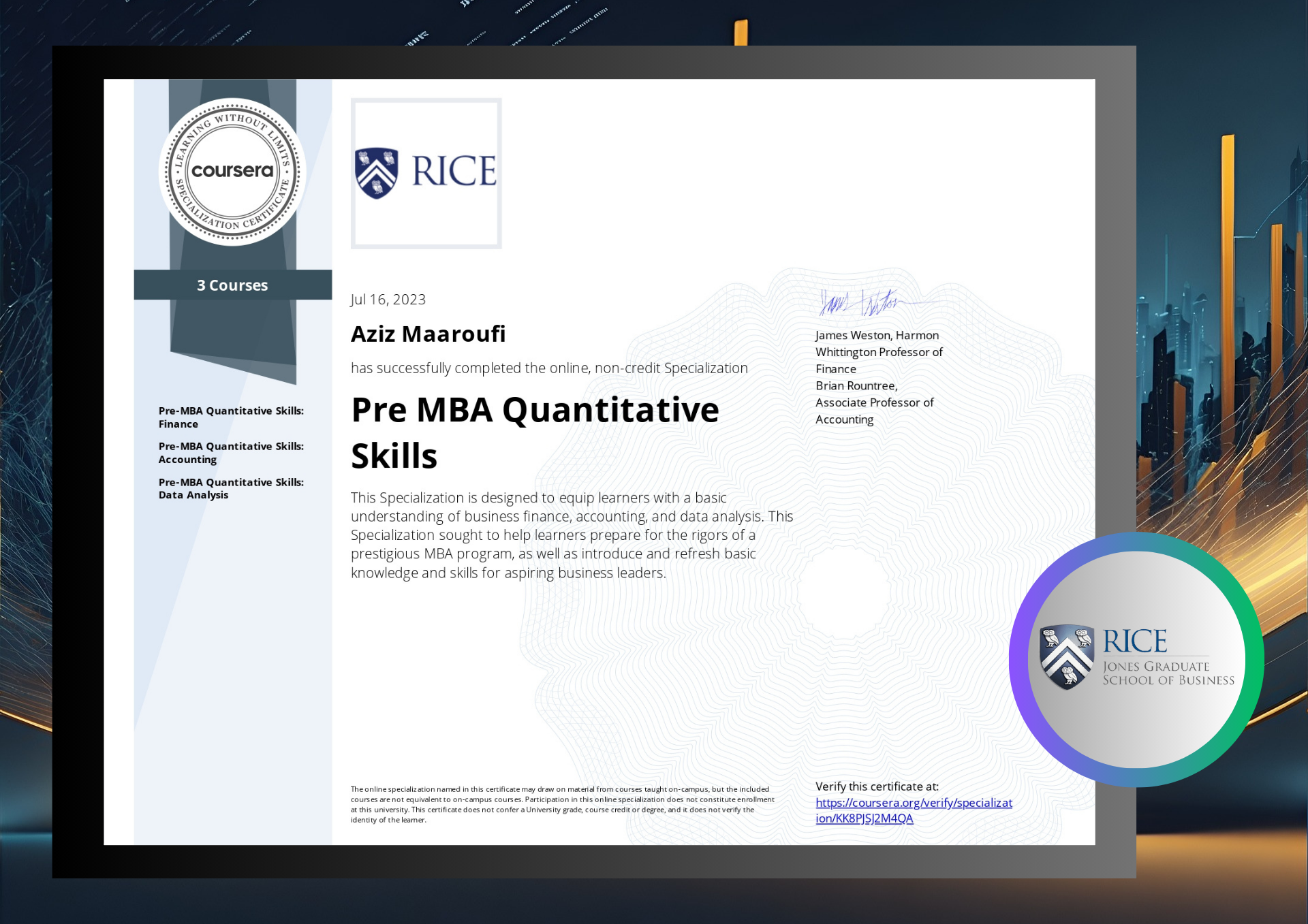Screen dimensions: 1308x924
Task: Click 'James Weston, Harmon Whittington Professor' text
Action: (x=879, y=352)
